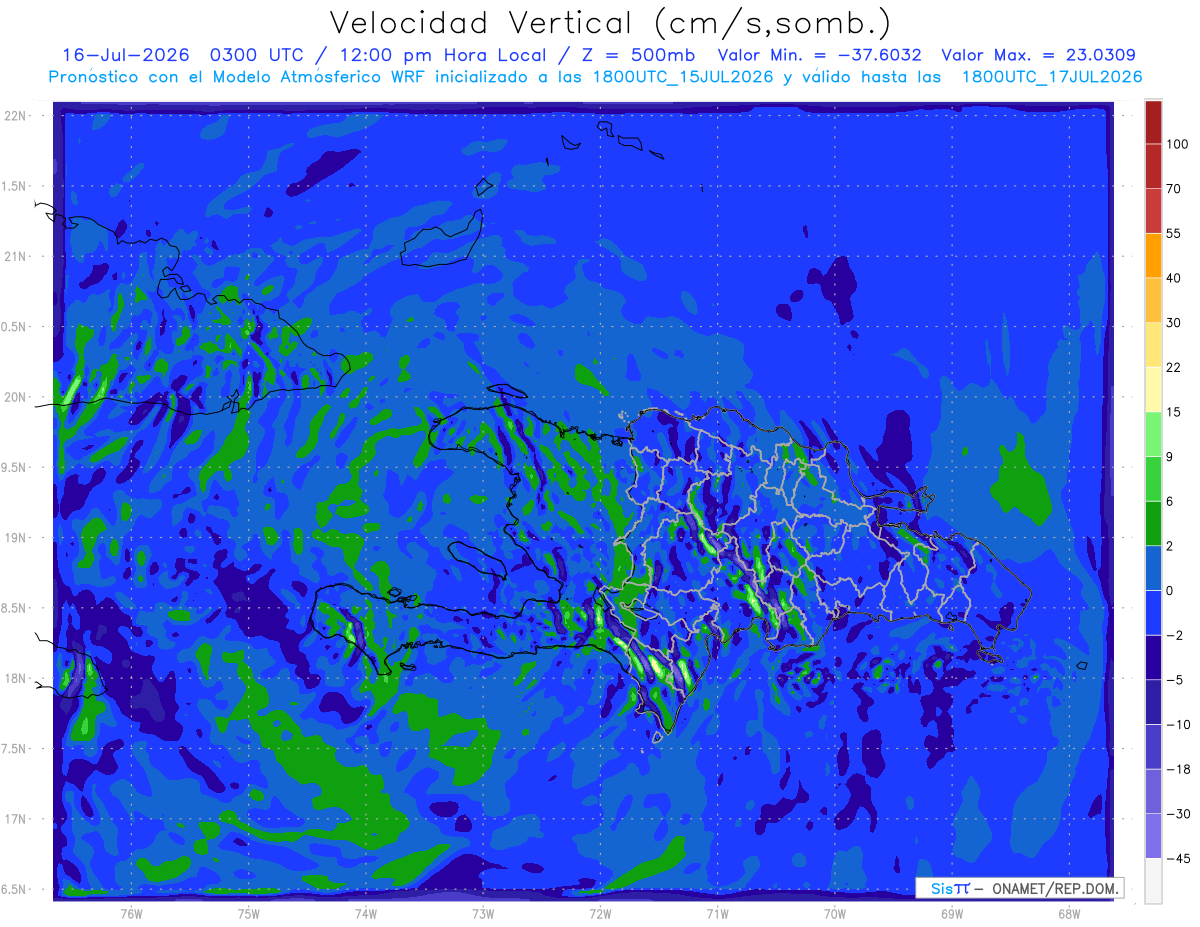The height and width of the screenshot is (927, 1200).
Task: Click the "15" colorbar label
Action: [1174, 411]
